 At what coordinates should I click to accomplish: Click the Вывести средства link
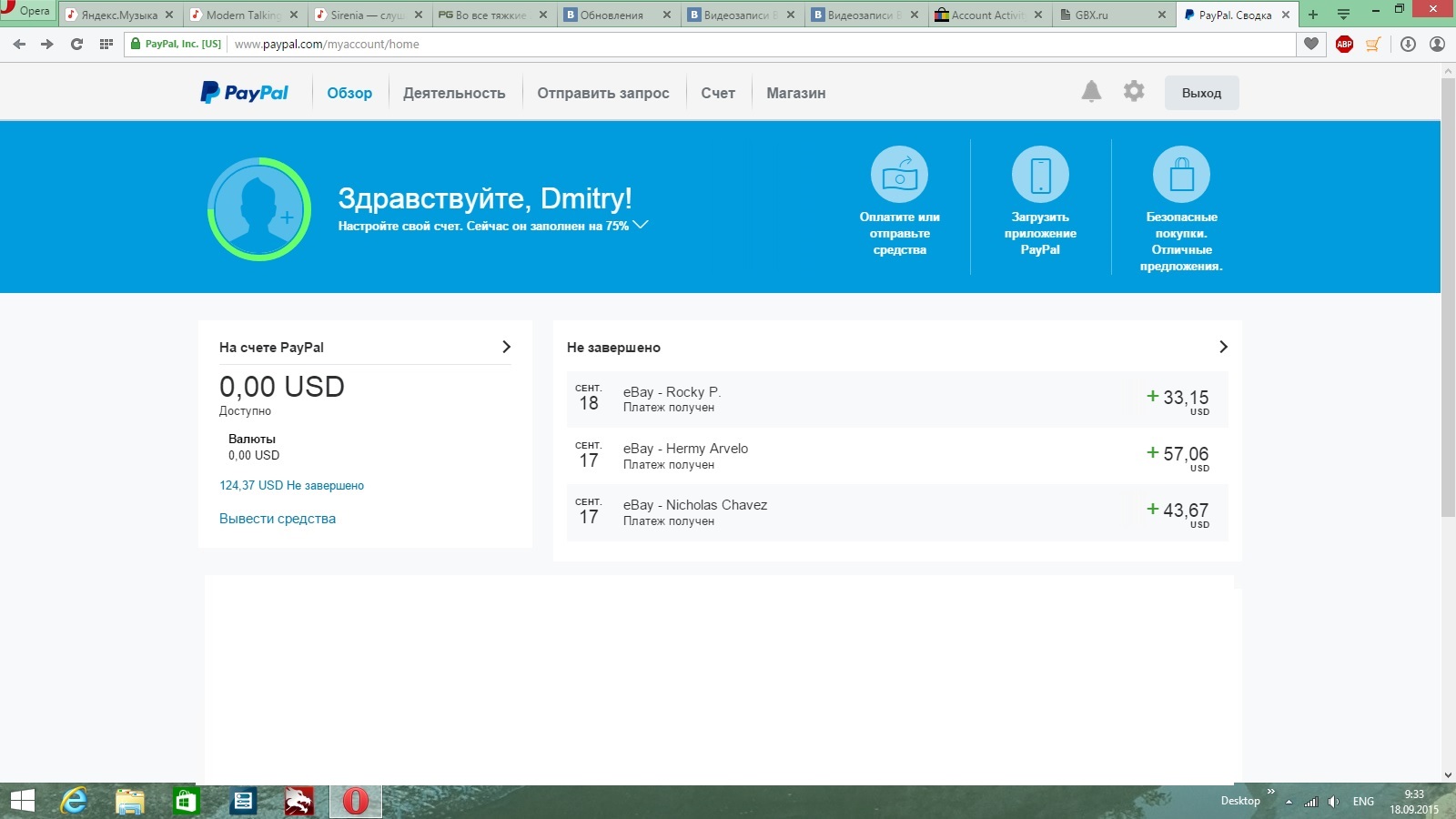278,519
